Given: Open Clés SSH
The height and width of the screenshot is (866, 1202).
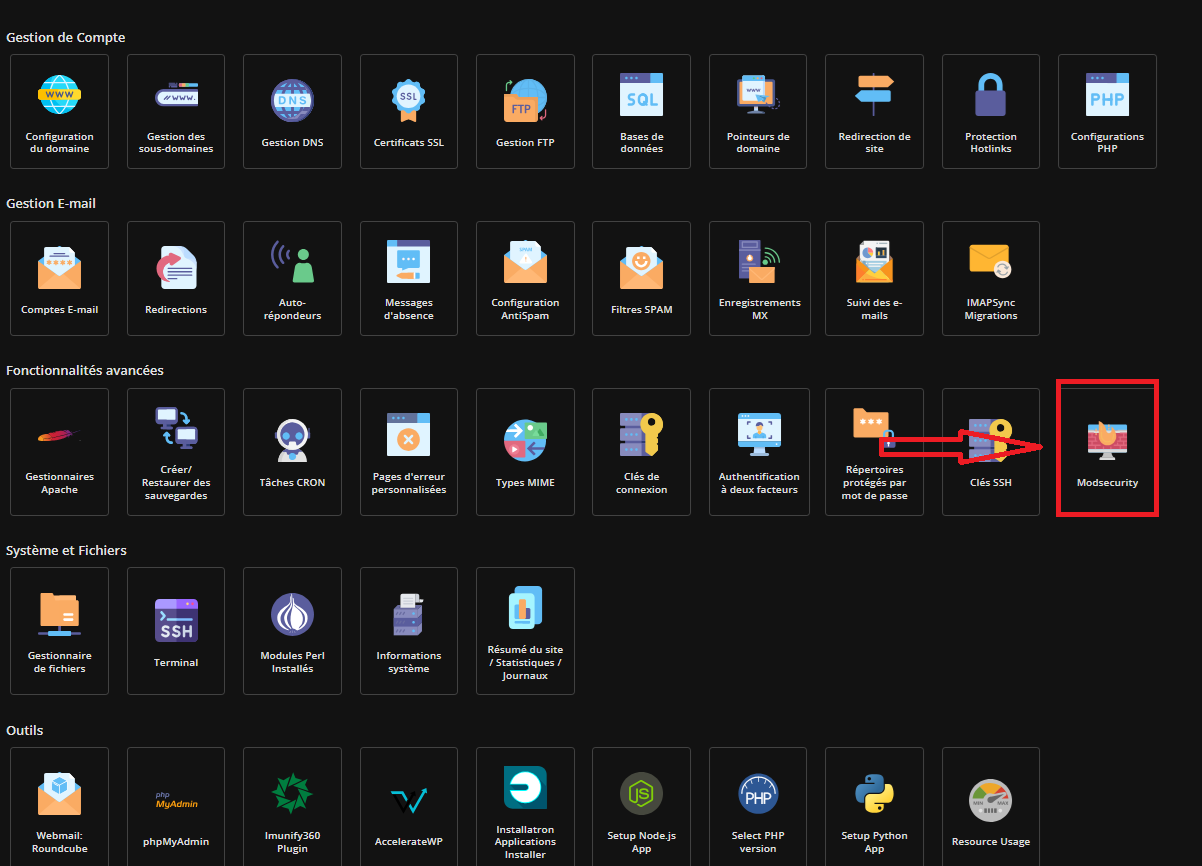Looking at the screenshot, I should (991, 452).
